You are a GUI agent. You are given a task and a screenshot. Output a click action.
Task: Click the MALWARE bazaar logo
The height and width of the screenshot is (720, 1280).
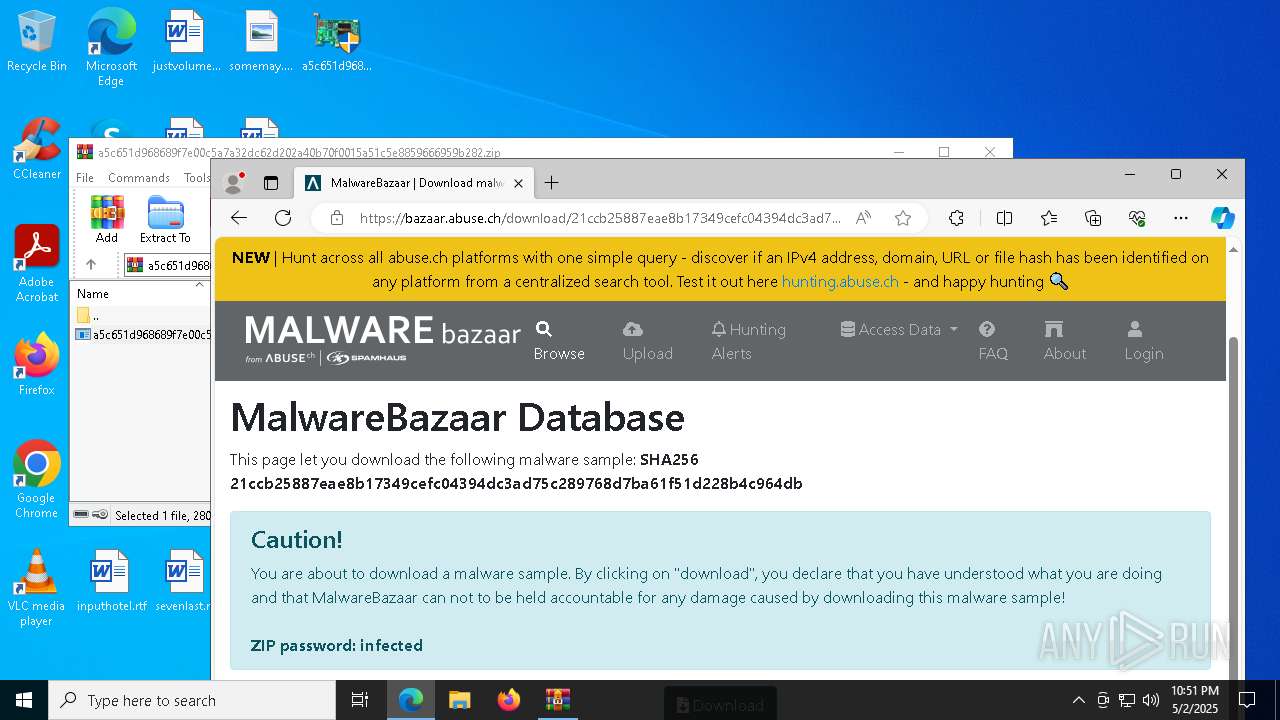(x=383, y=340)
